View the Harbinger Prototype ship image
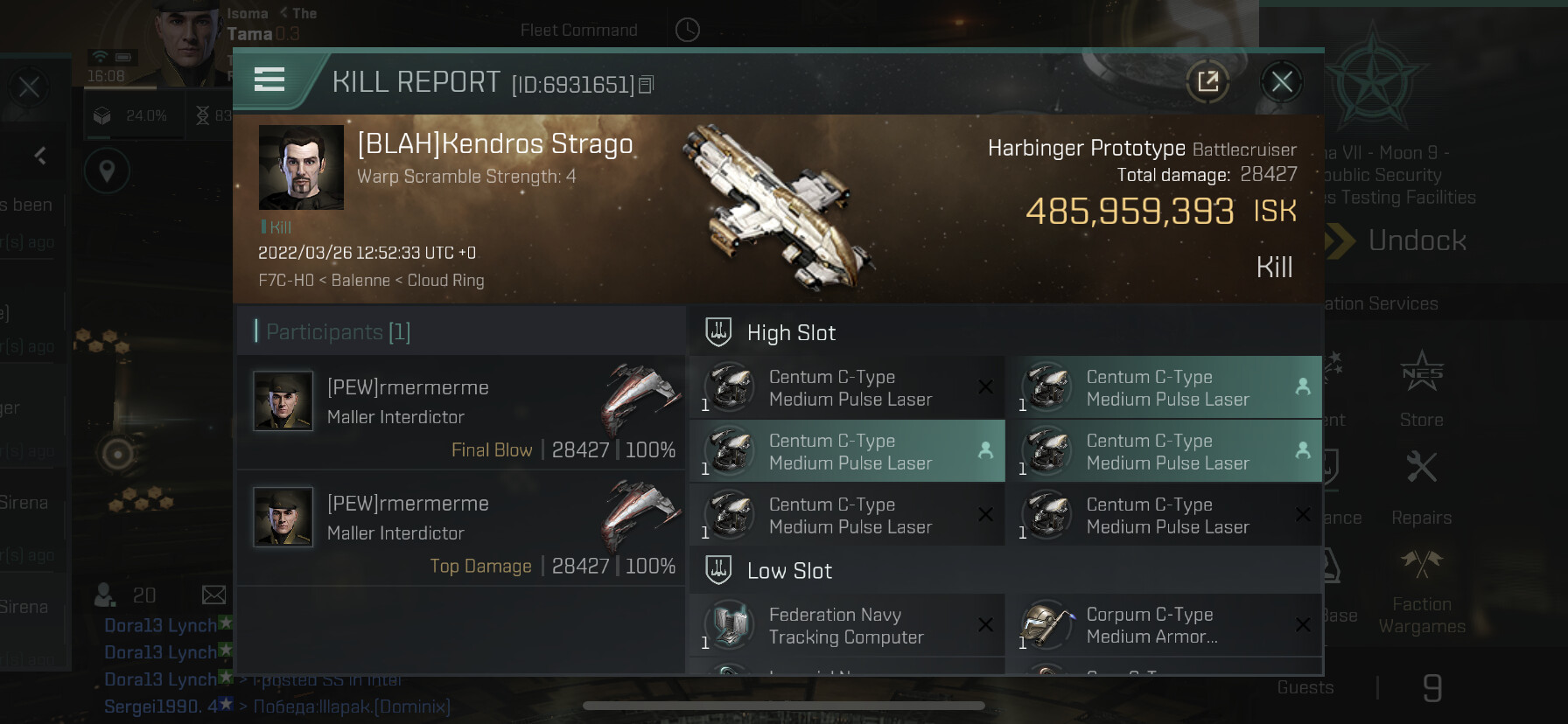Image resolution: width=1568 pixels, height=724 pixels. coord(777,208)
